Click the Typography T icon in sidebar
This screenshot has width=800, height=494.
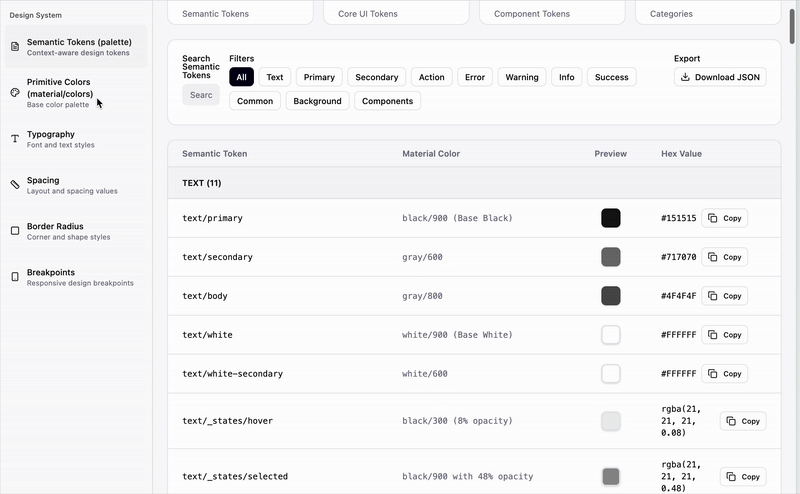pyautogui.click(x=15, y=139)
